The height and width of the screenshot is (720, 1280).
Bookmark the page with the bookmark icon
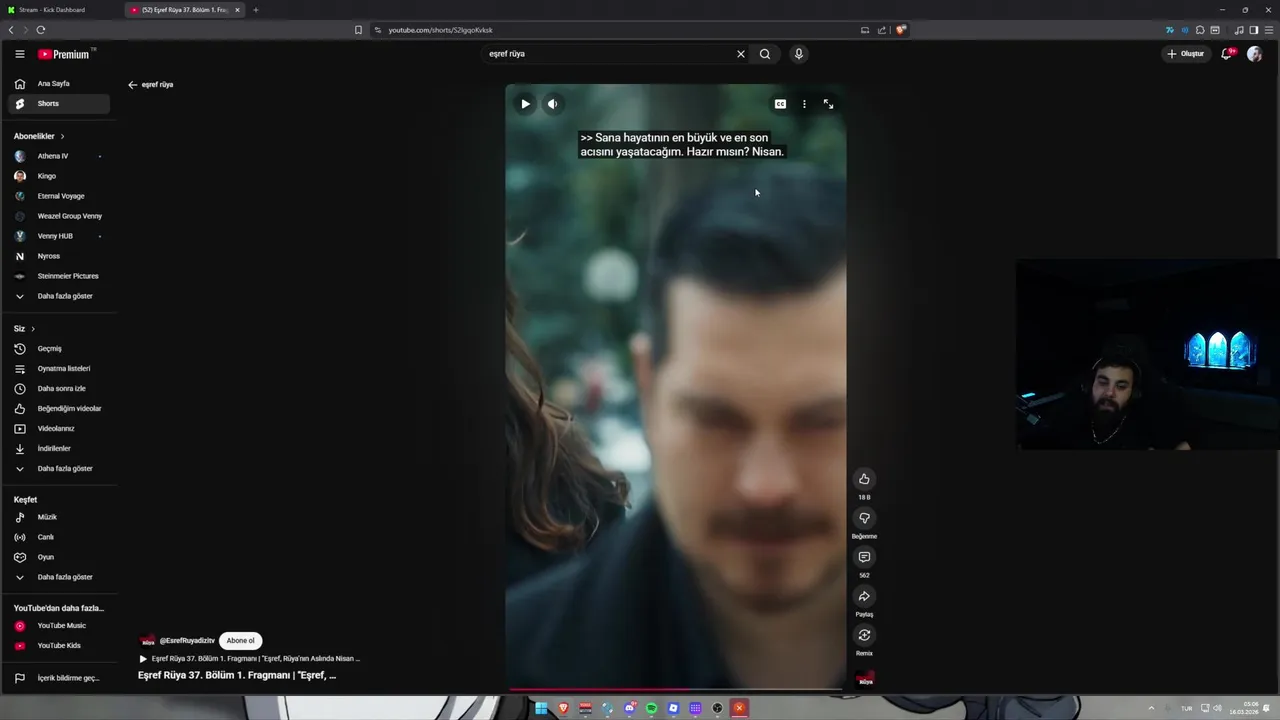[x=358, y=30]
